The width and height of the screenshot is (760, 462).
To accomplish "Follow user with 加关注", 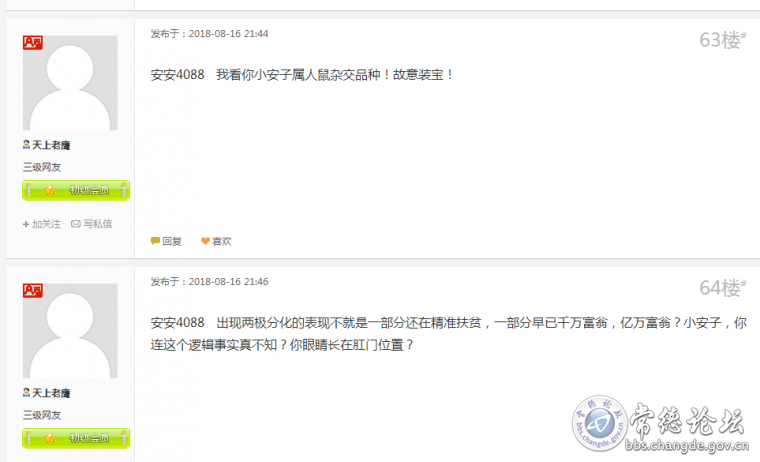I will click(42, 224).
